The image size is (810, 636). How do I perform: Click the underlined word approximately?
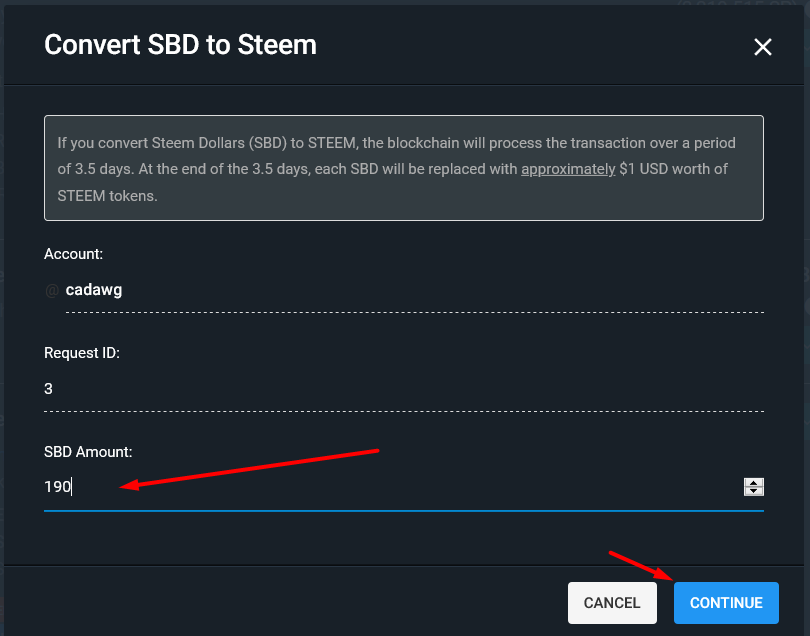pos(568,169)
